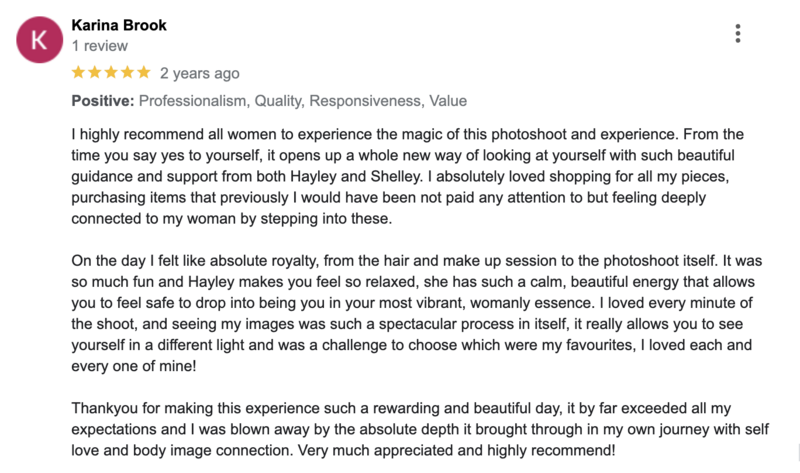Screen dimensions: 800x473
Task: Select the "Responsiveness" attribute text
Action: [366, 101]
